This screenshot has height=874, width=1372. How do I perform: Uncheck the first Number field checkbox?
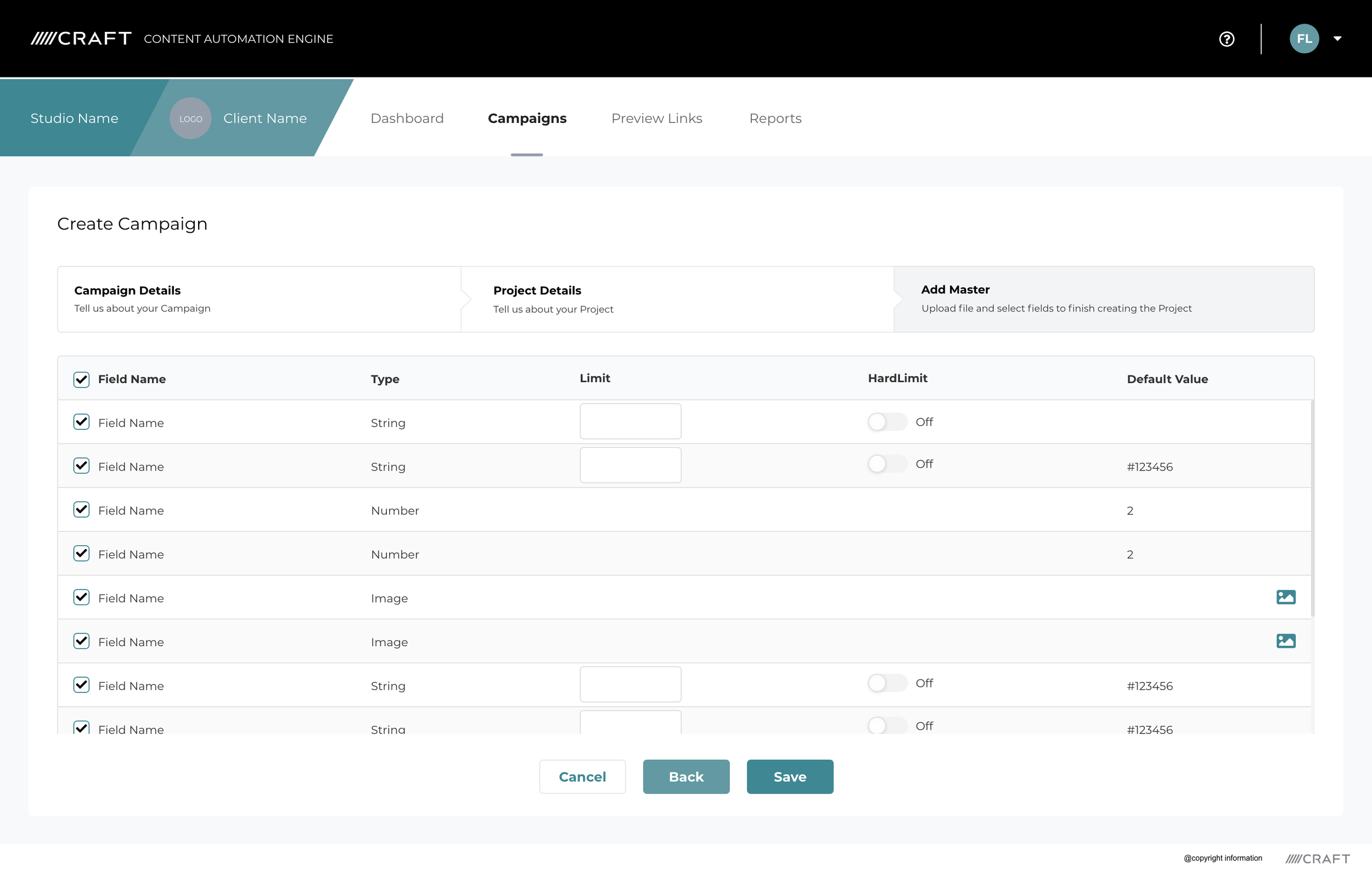(x=81, y=509)
